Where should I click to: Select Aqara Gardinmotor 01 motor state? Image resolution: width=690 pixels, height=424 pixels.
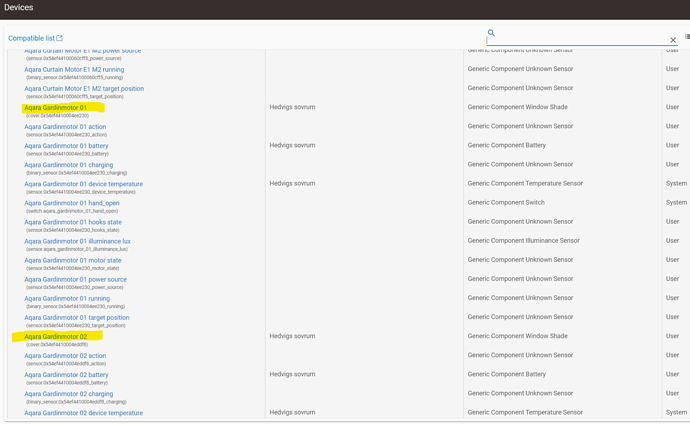point(72,260)
